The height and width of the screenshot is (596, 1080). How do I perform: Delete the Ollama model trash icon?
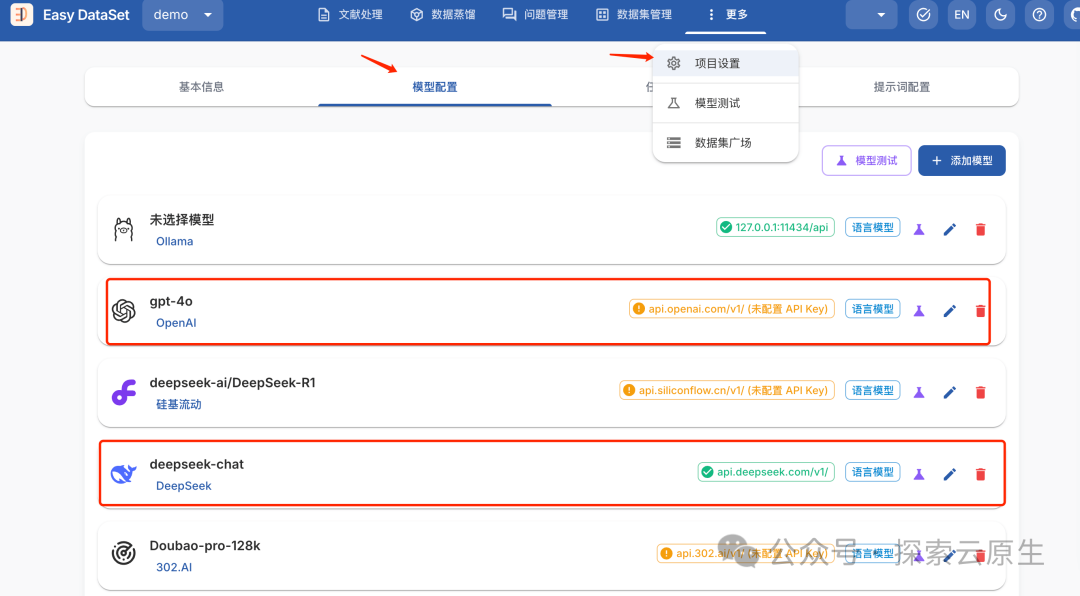tap(981, 229)
